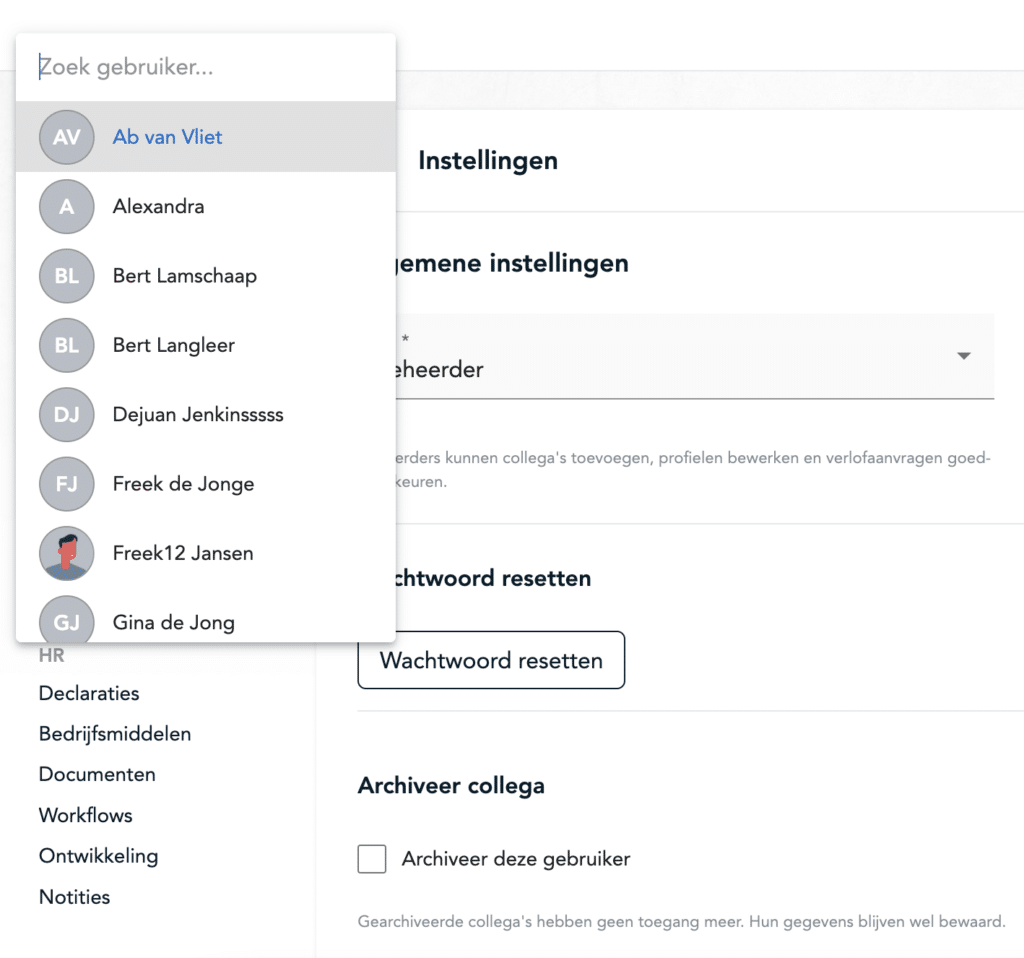Screen dimensions: 1024x958
Task: Open the role dropdown arrow
Action: tap(963, 356)
